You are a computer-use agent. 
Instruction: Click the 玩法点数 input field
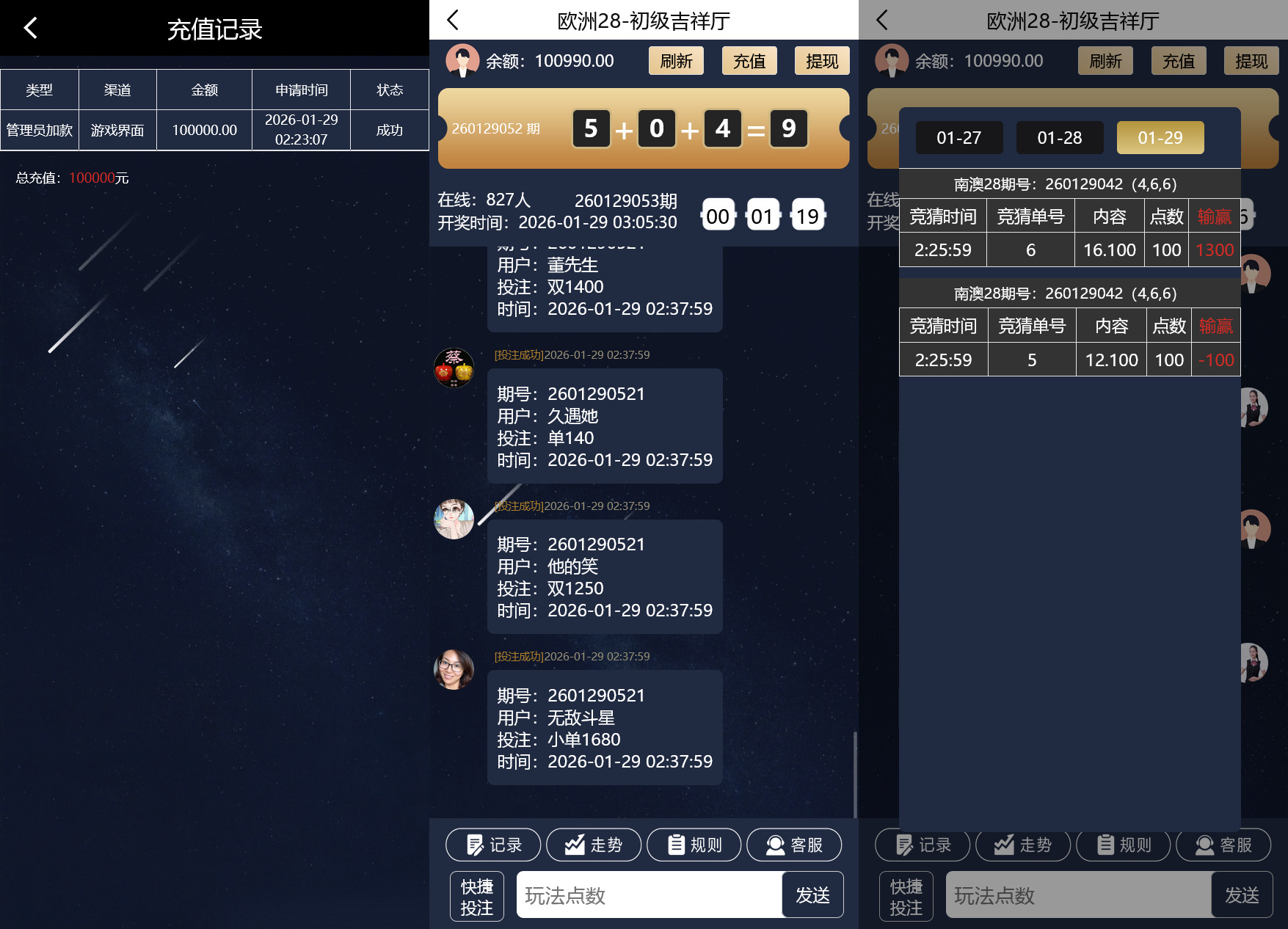[646, 895]
